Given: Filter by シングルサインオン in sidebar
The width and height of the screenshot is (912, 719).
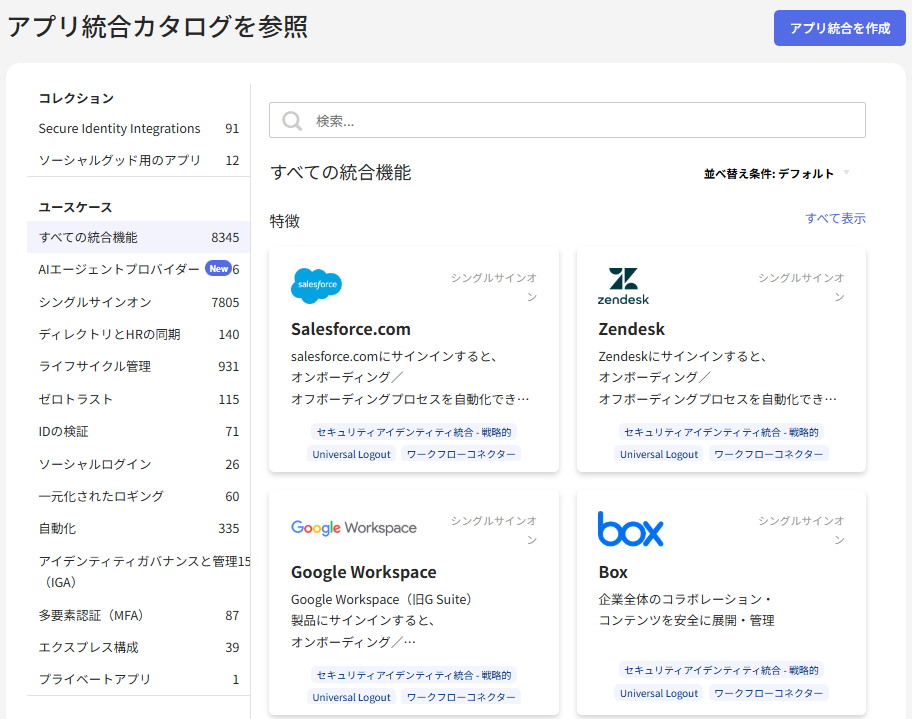Looking at the screenshot, I should [138, 302].
